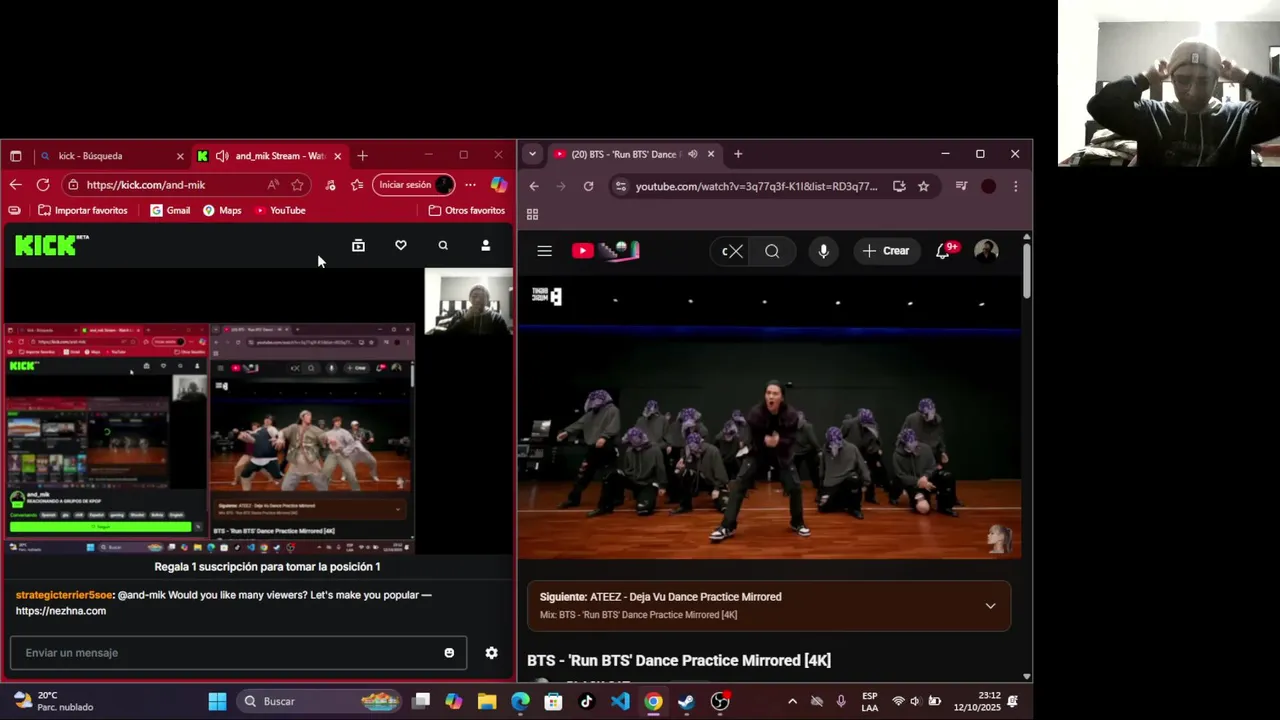Open Windows Start menu
The image size is (1280, 720).
(x=217, y=701)
